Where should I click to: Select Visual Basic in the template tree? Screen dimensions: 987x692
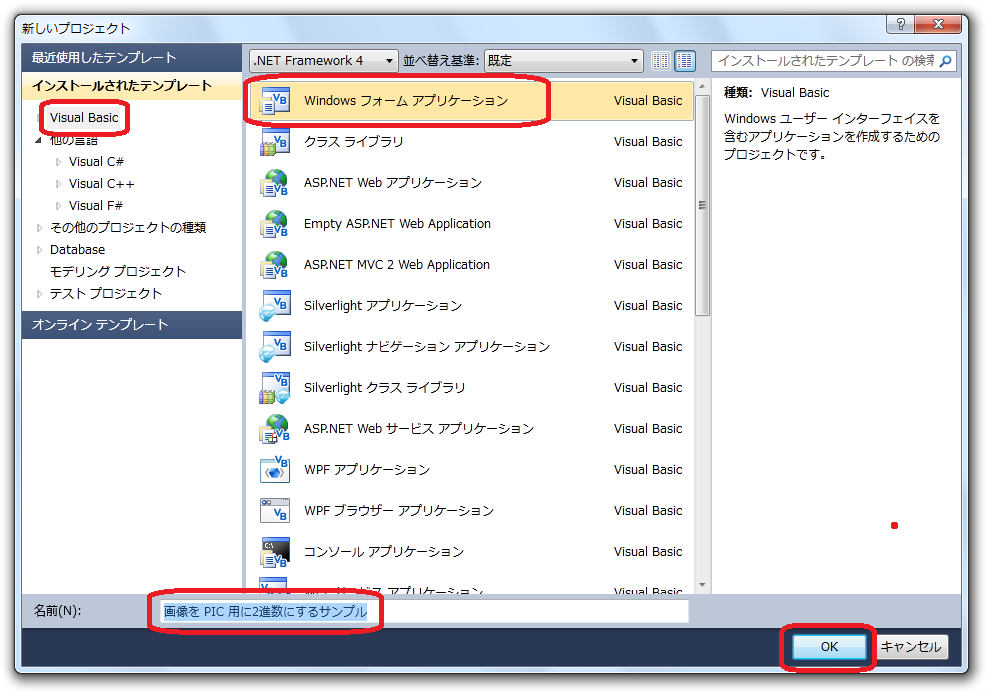pos(84,118)
